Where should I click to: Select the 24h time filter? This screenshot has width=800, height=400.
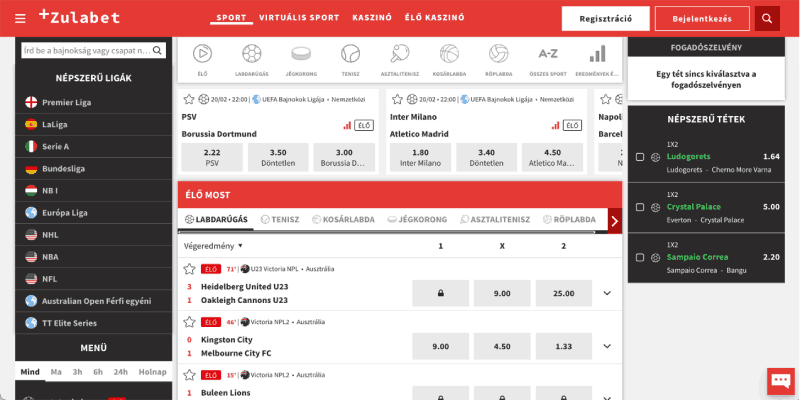tap(120, 372)
